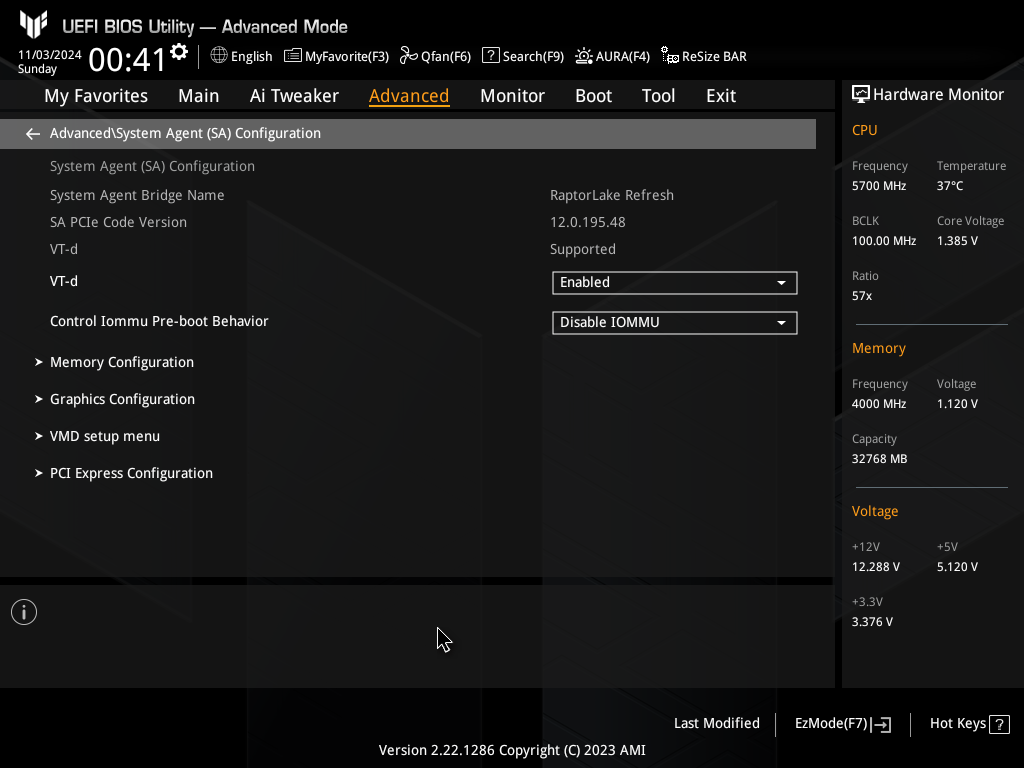Click the 11/03/2024 date text
The image size is (1024, 768).
50,55
